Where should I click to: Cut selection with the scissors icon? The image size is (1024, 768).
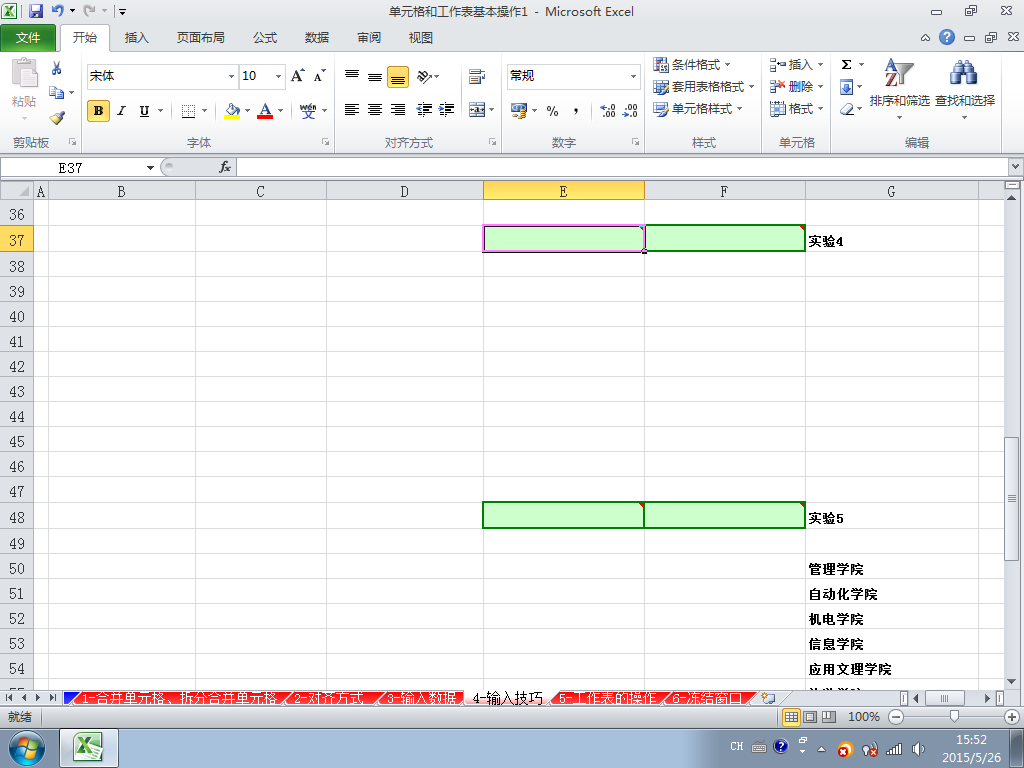click(57, 68)
